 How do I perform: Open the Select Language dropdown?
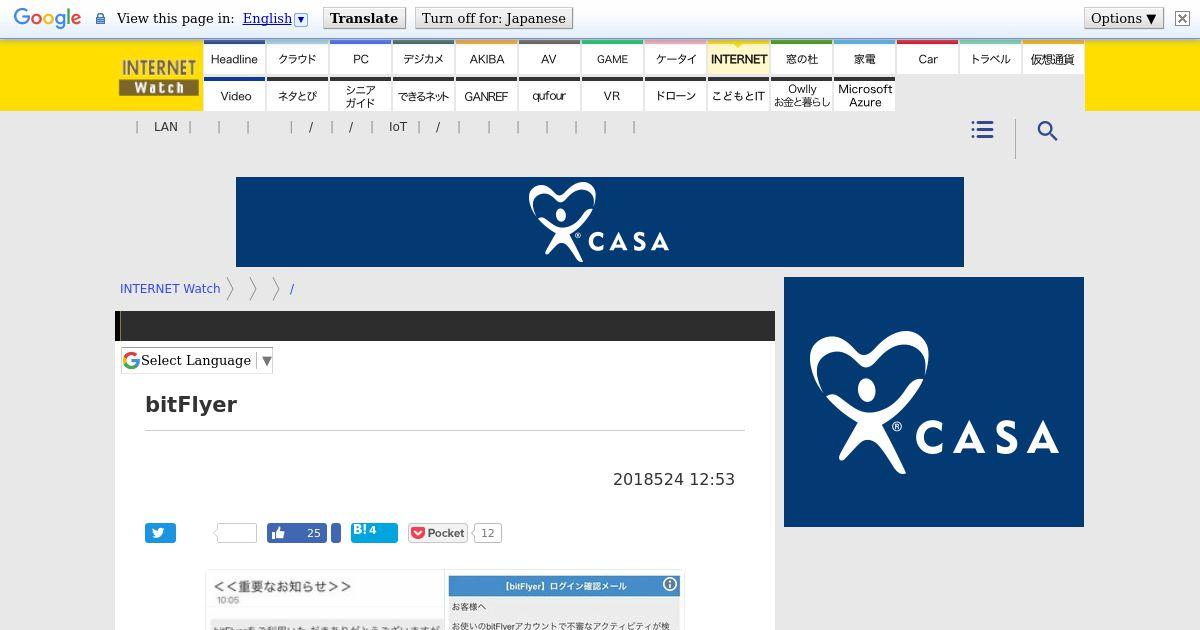coord(197,360)
